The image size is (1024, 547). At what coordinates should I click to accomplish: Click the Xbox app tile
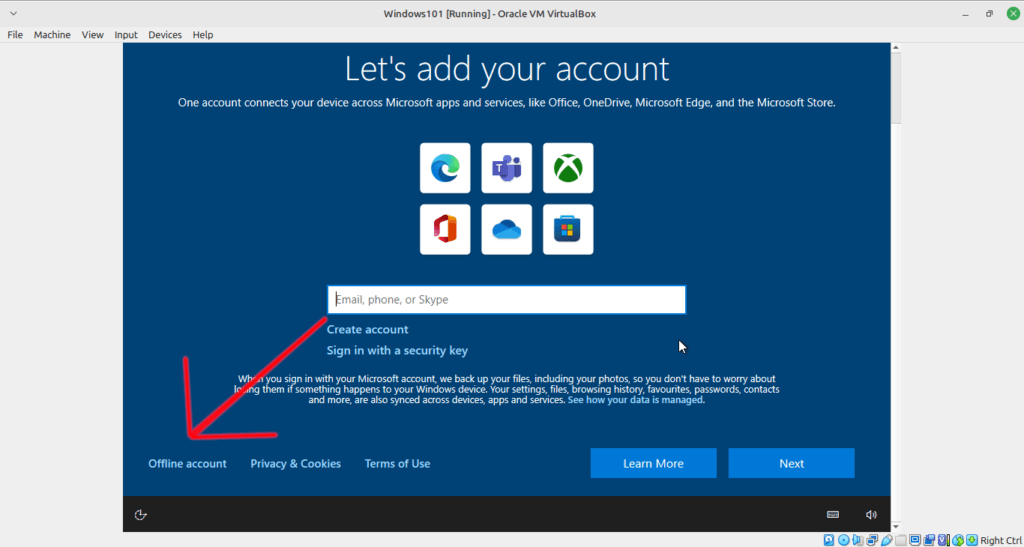pos(568,168)
